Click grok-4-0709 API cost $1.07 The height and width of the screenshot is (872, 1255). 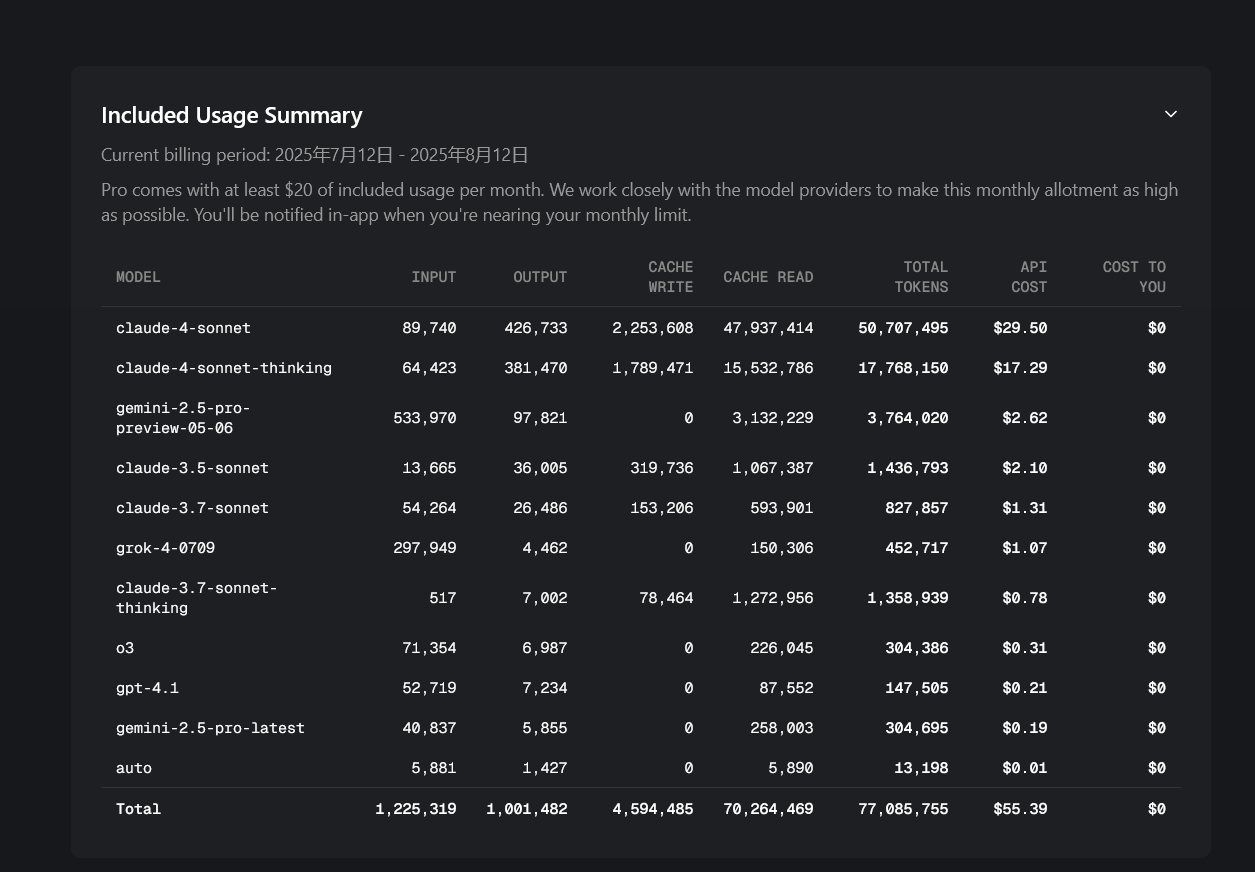1025,548
